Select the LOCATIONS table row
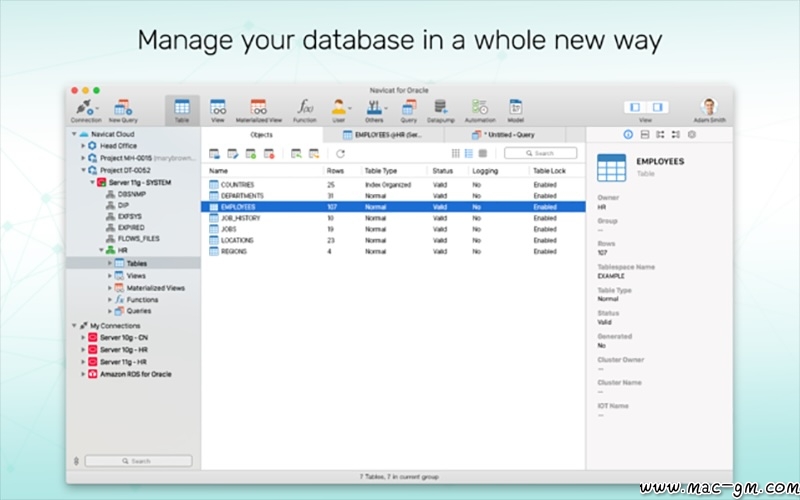Viewport: 800px width, 500px height. tap(393, 240)
